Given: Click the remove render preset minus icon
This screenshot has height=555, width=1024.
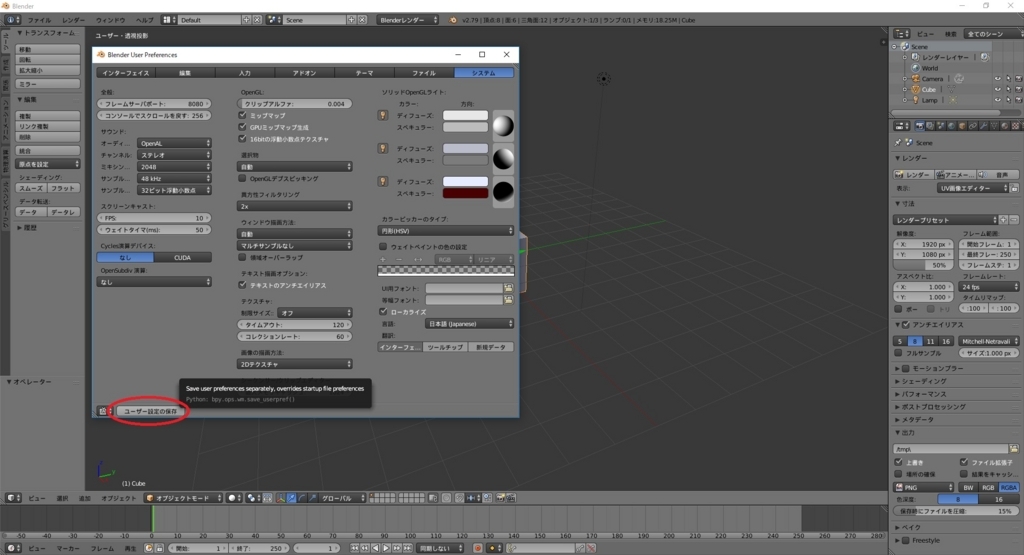Looking at the screenshot, I should 1014,220.
